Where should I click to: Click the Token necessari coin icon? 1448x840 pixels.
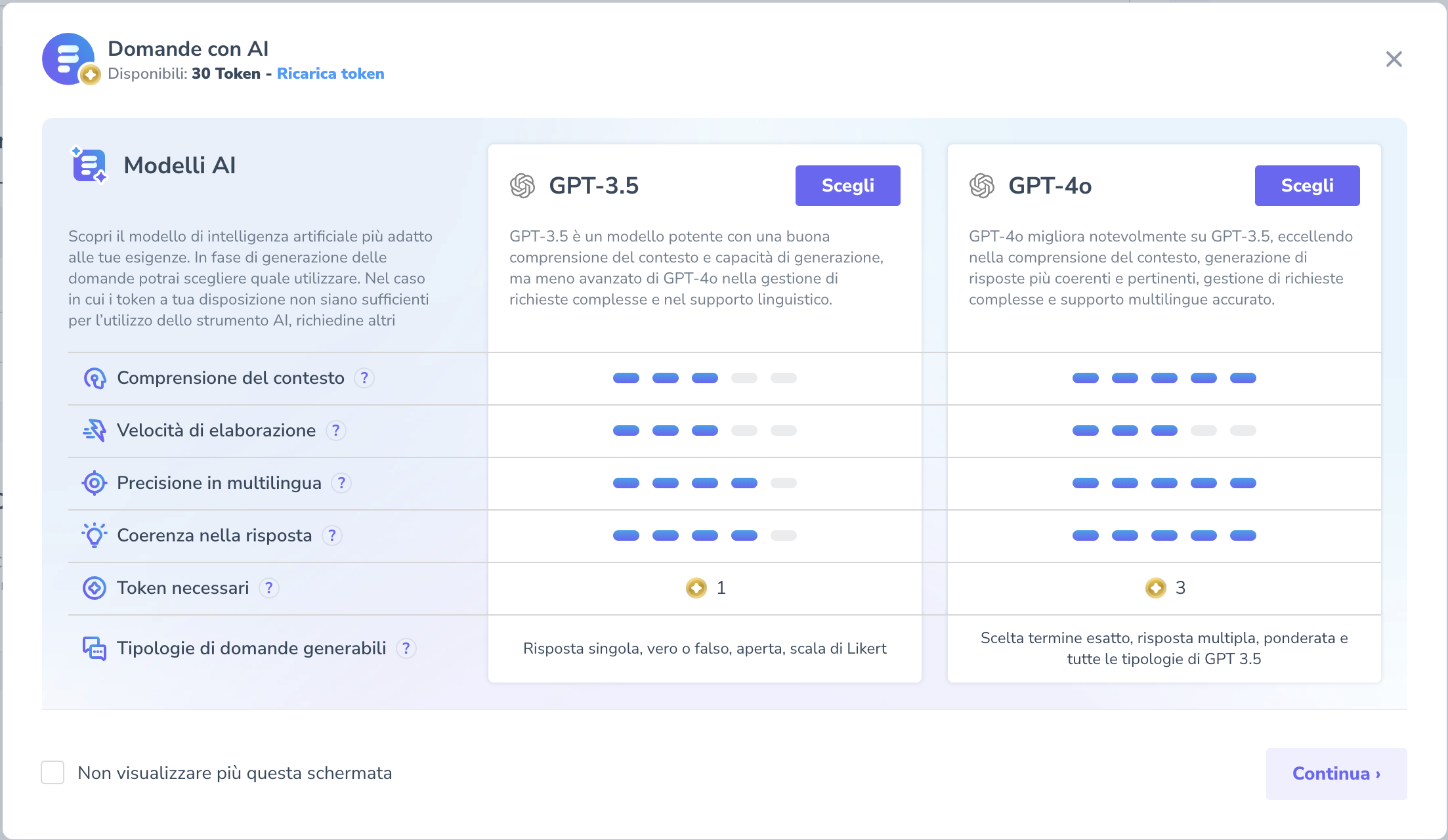pos(95,588)
